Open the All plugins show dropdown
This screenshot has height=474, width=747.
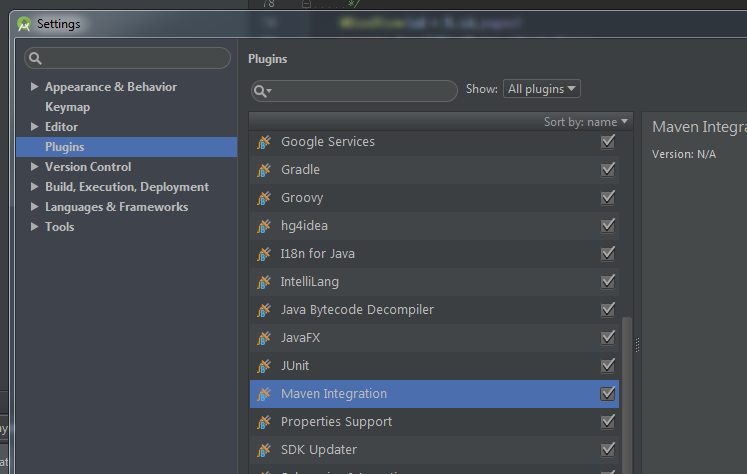(542, 89)
